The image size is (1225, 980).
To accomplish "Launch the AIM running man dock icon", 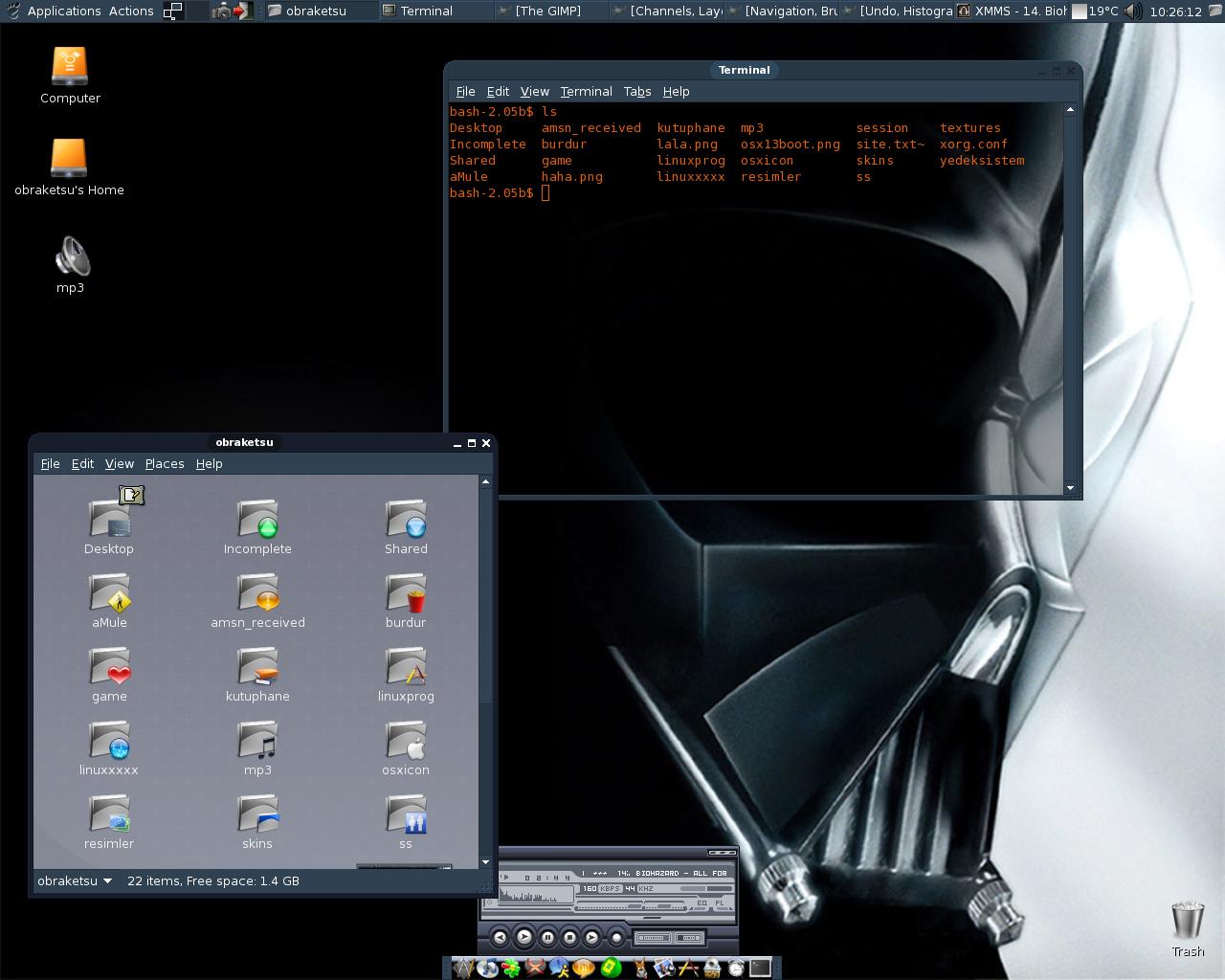I will click(x=560, y=968).
